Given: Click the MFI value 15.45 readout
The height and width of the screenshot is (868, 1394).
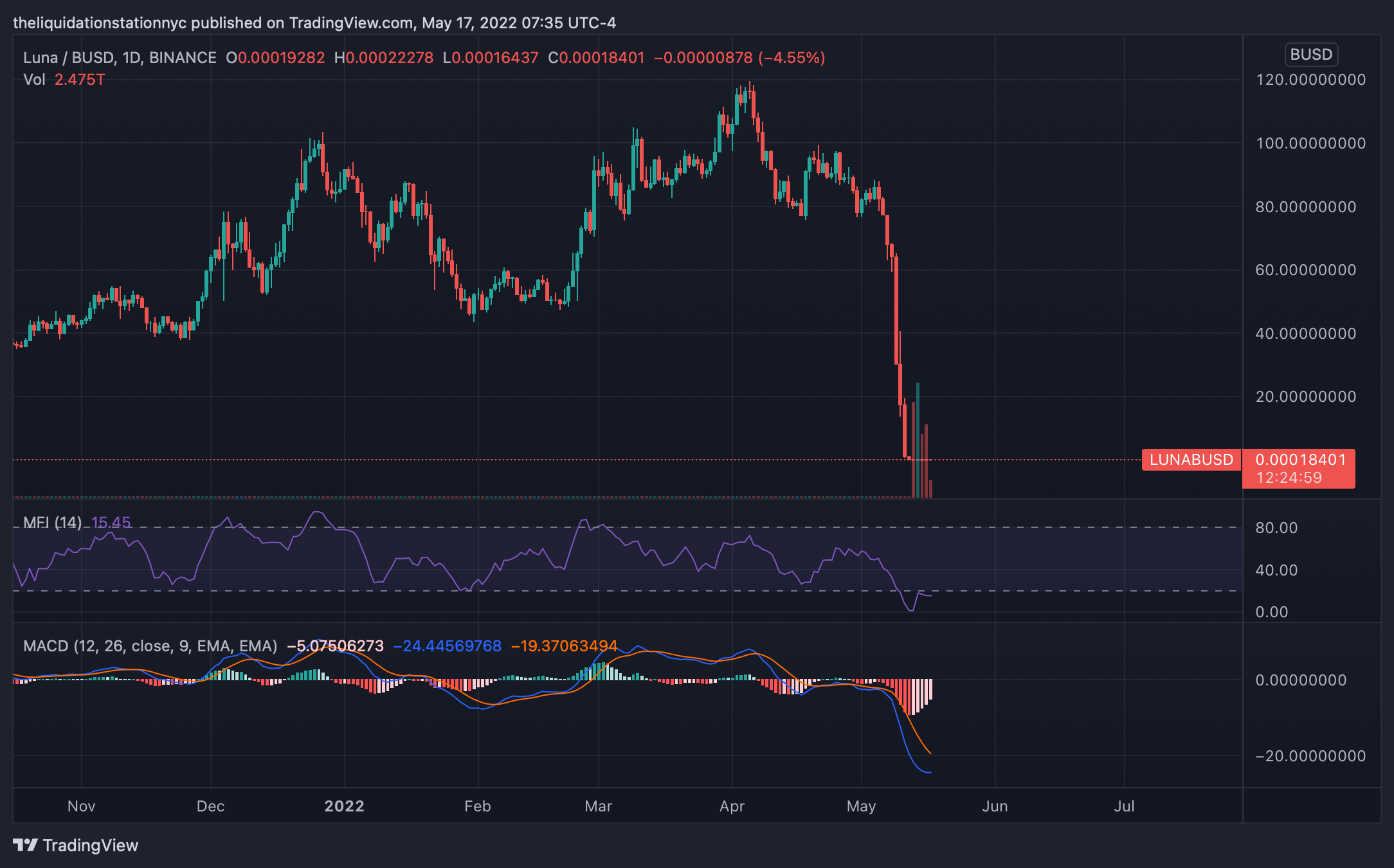Looking at the screenshot, I should [111, 522].
